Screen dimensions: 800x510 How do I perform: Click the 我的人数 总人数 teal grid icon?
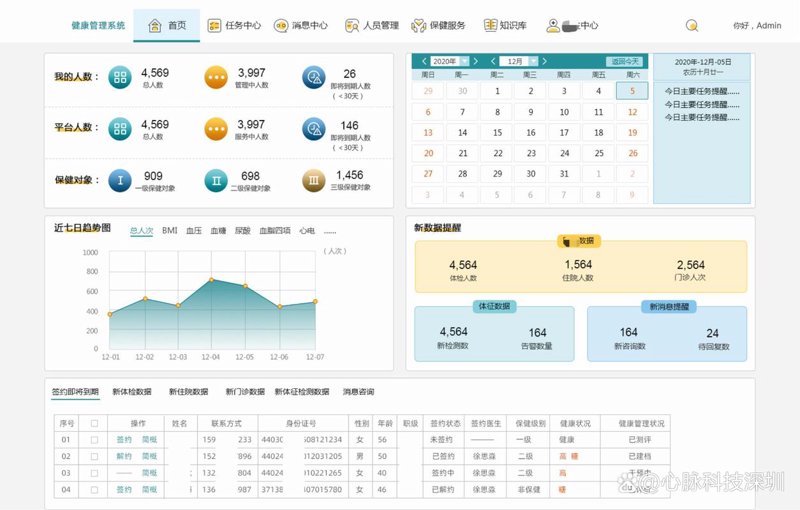click(x=120, y=78)
